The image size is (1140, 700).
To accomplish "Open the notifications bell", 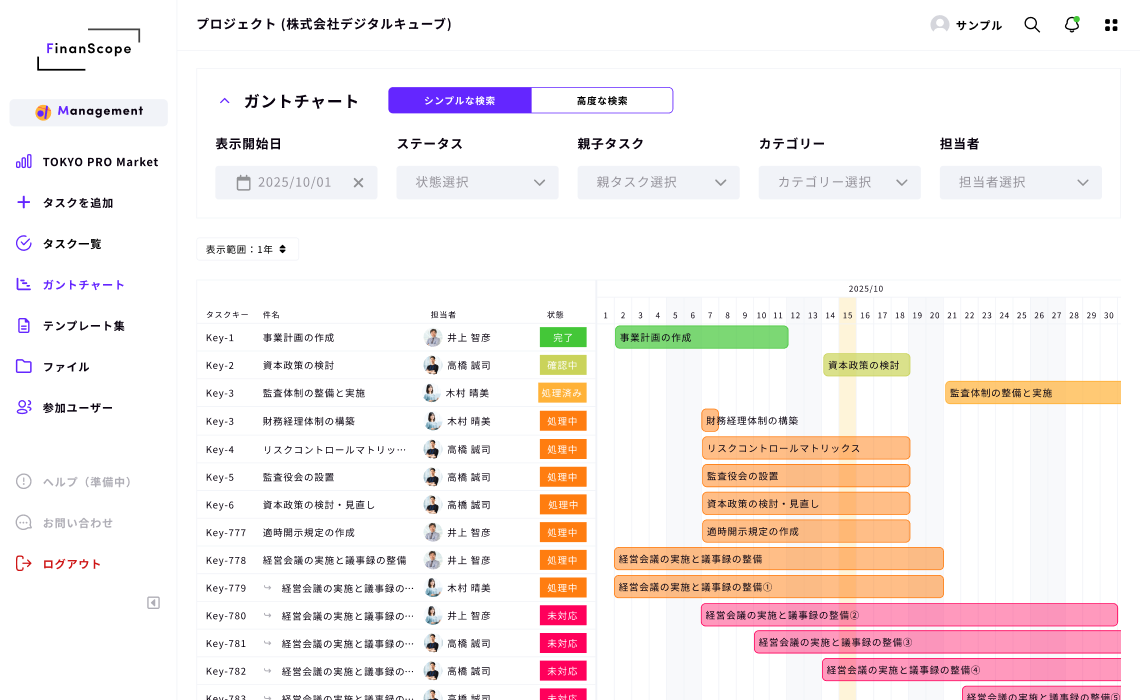I will (1071, 25).
